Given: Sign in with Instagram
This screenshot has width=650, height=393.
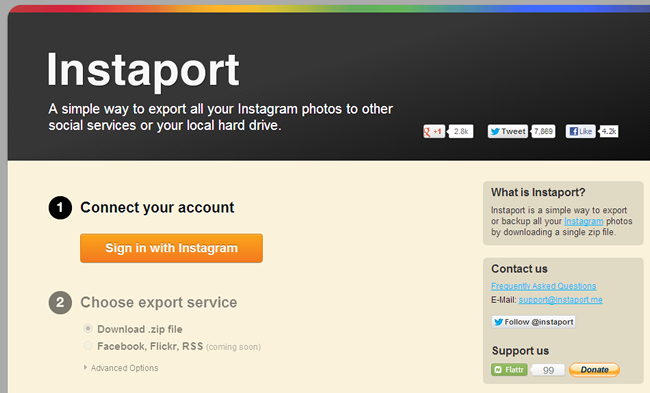Looking at the screenshot, I should click(171, 248).
